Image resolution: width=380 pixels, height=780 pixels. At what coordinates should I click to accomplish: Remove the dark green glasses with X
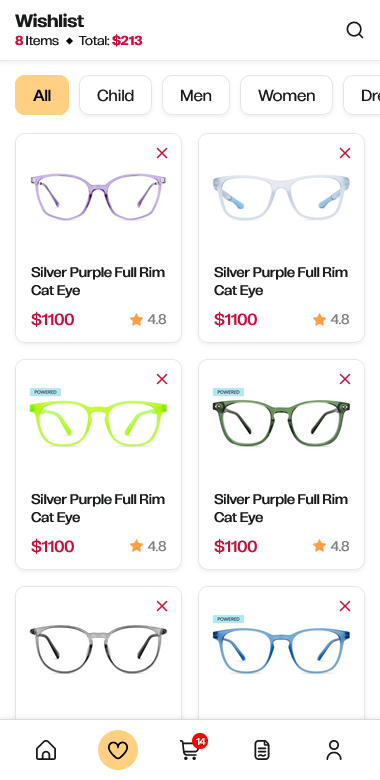(x=345, y=379)
